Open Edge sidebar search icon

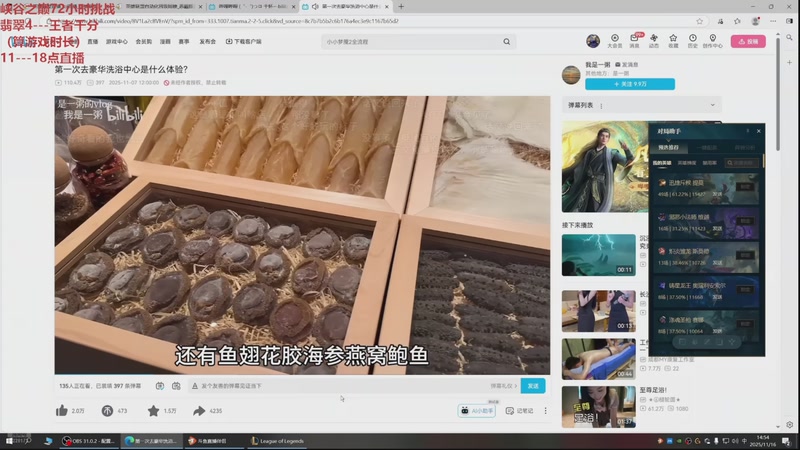(789, 37)
